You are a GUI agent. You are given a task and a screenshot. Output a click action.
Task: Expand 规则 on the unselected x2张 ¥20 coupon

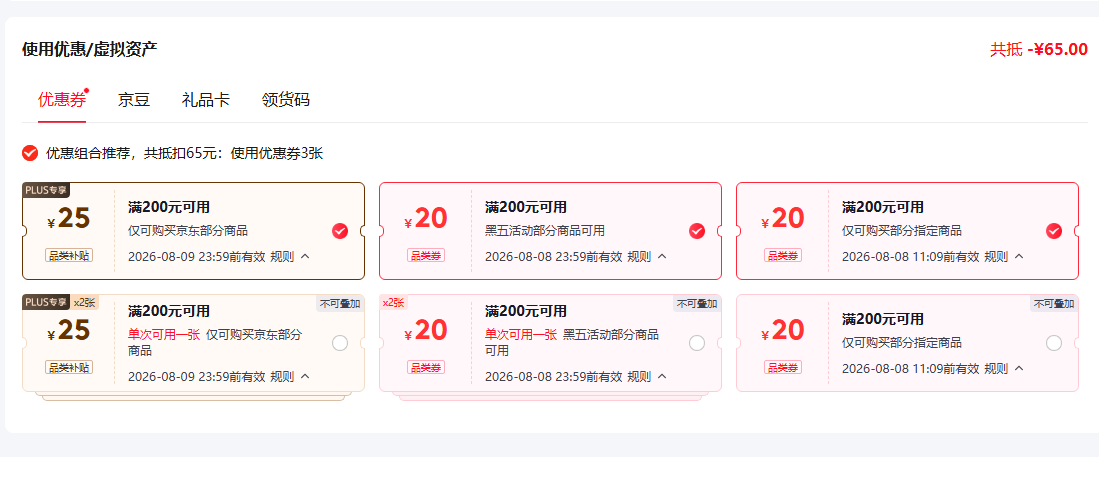pos(647,377)
